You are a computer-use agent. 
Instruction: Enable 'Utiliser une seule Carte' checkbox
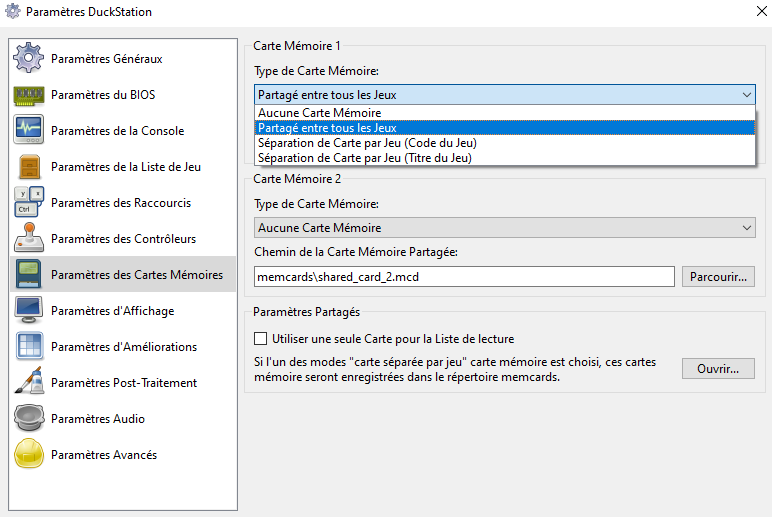coord(262,339)
